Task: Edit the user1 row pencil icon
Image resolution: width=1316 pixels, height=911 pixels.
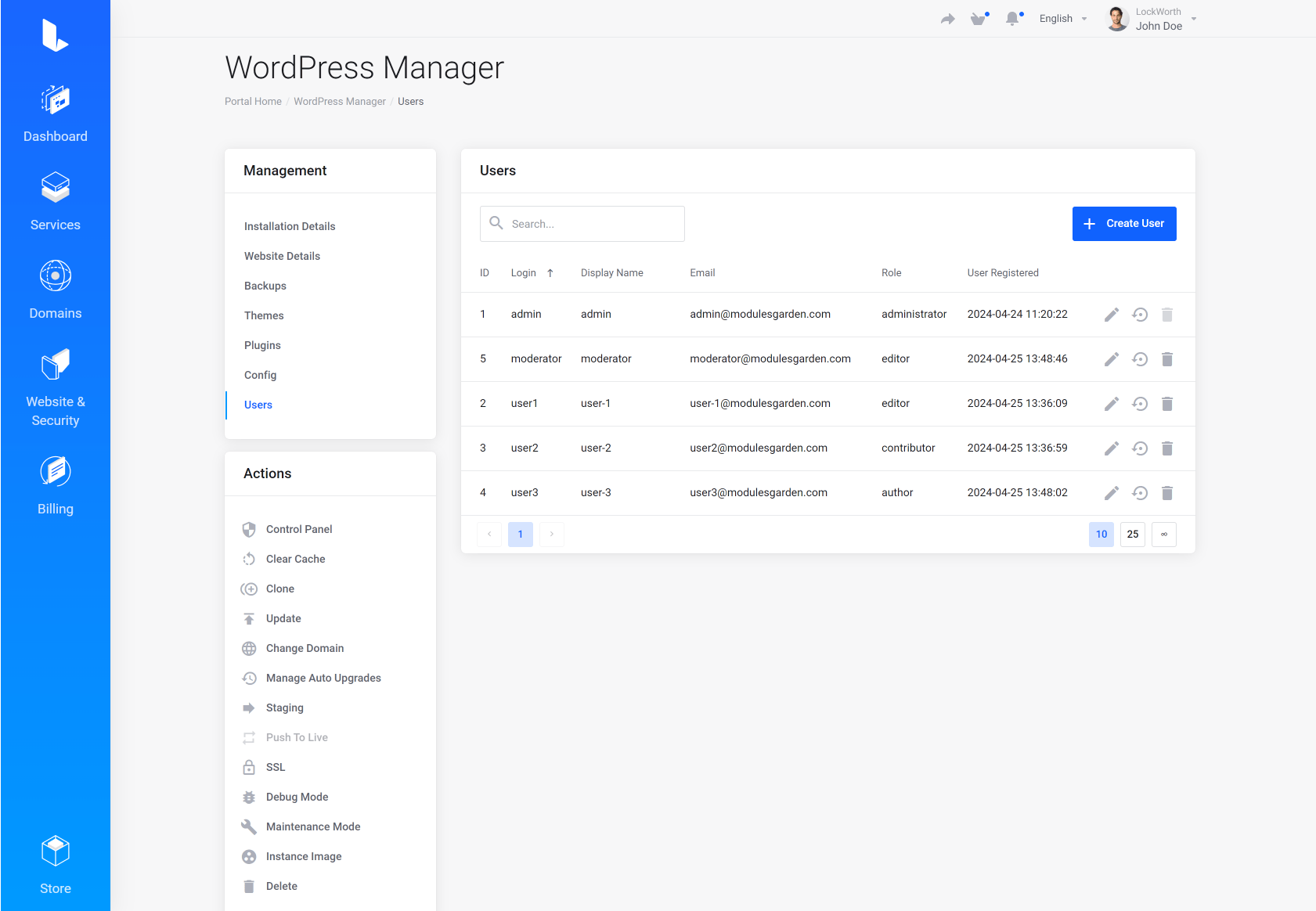Action: coord(1112,404)
